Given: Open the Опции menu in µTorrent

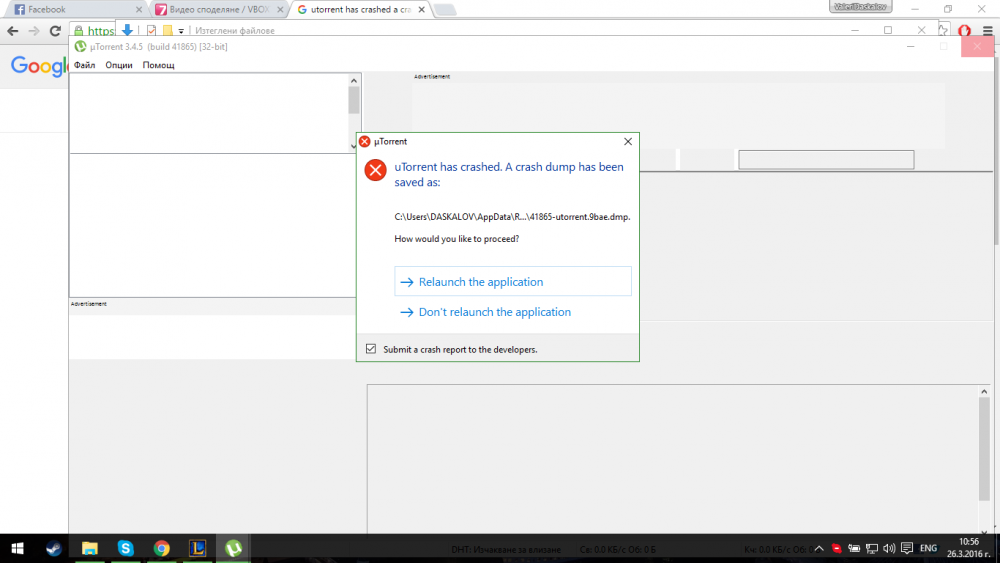Looking at the screenshot, I should point(119,65).
